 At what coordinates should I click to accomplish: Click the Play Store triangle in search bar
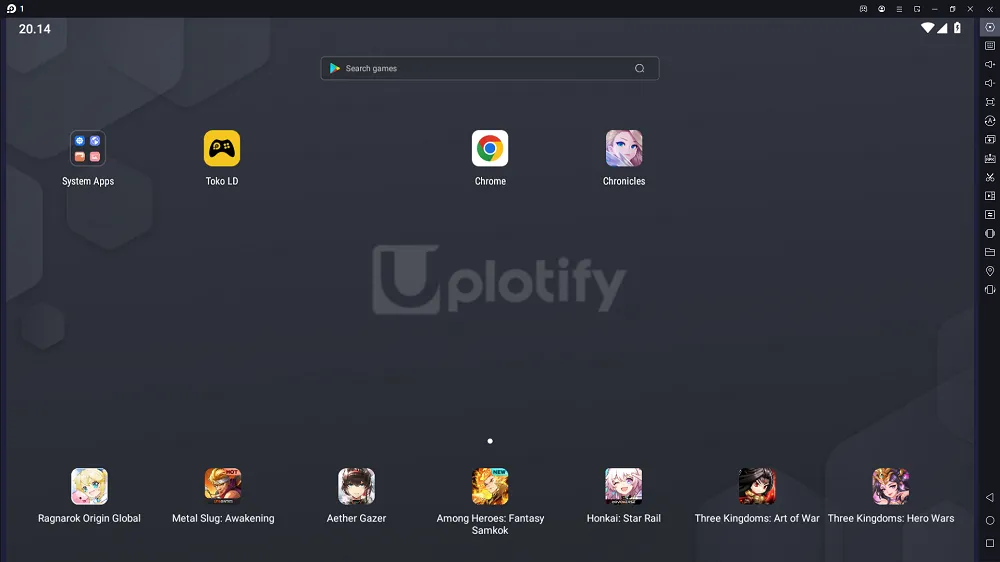click(x=334, y=68)
